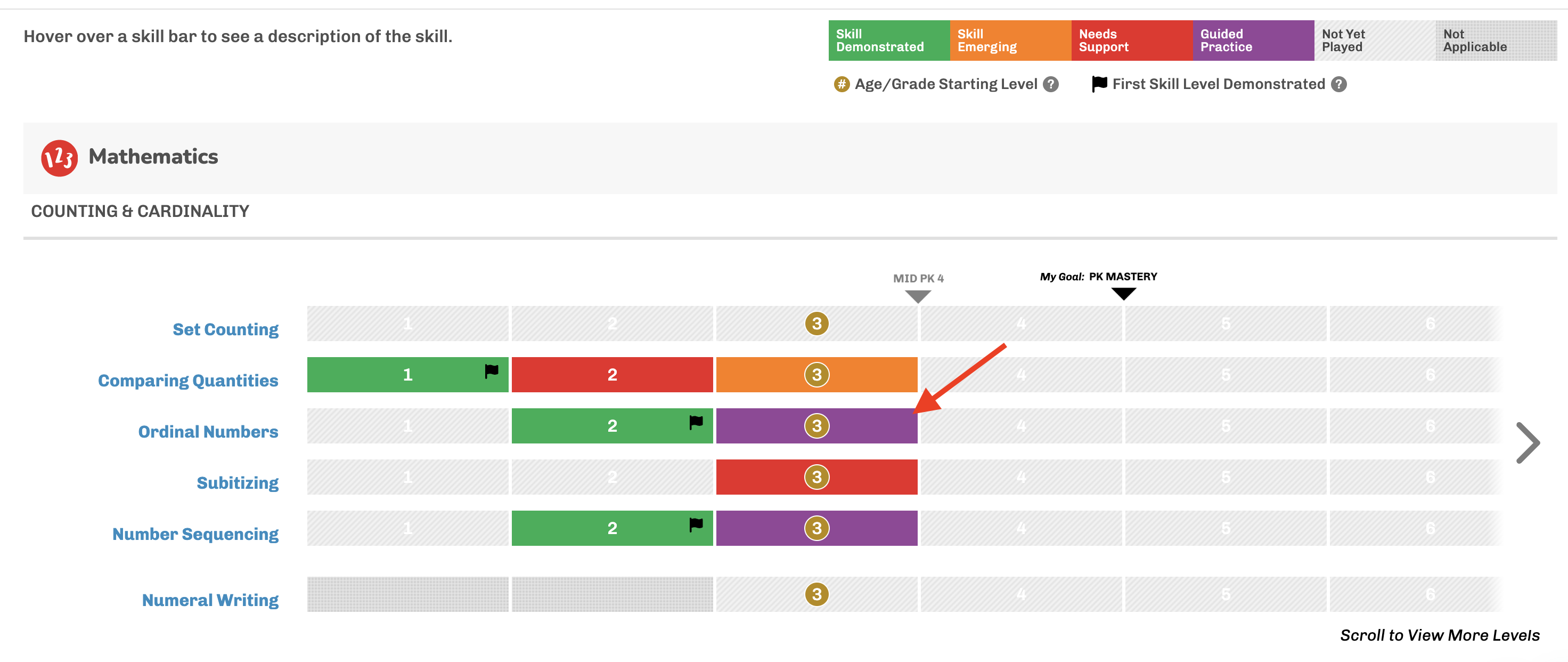
Task: Select the Skill Demonstrated legend swatch
Action: pos(889,40)
